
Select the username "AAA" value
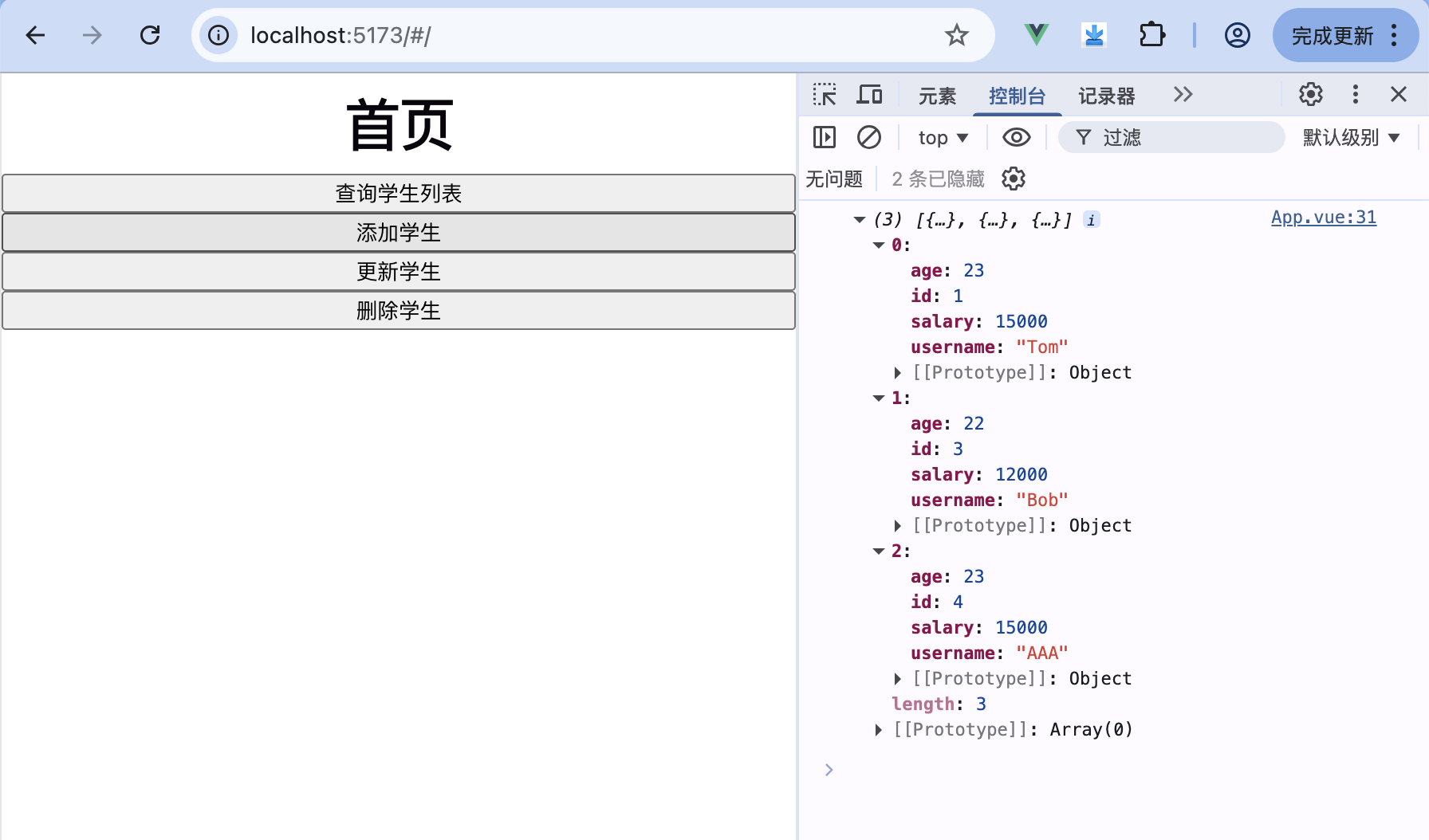point(1041,654)
